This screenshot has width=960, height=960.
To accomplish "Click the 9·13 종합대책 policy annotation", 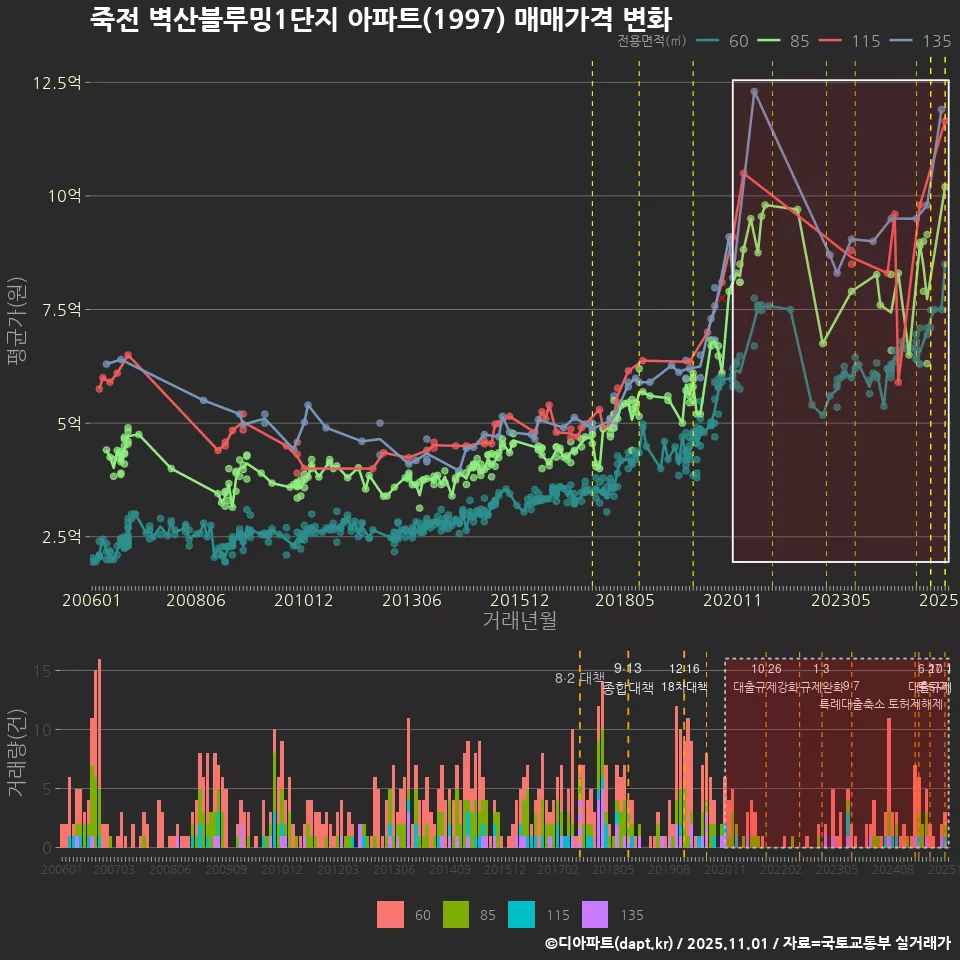I will (628, 678).
